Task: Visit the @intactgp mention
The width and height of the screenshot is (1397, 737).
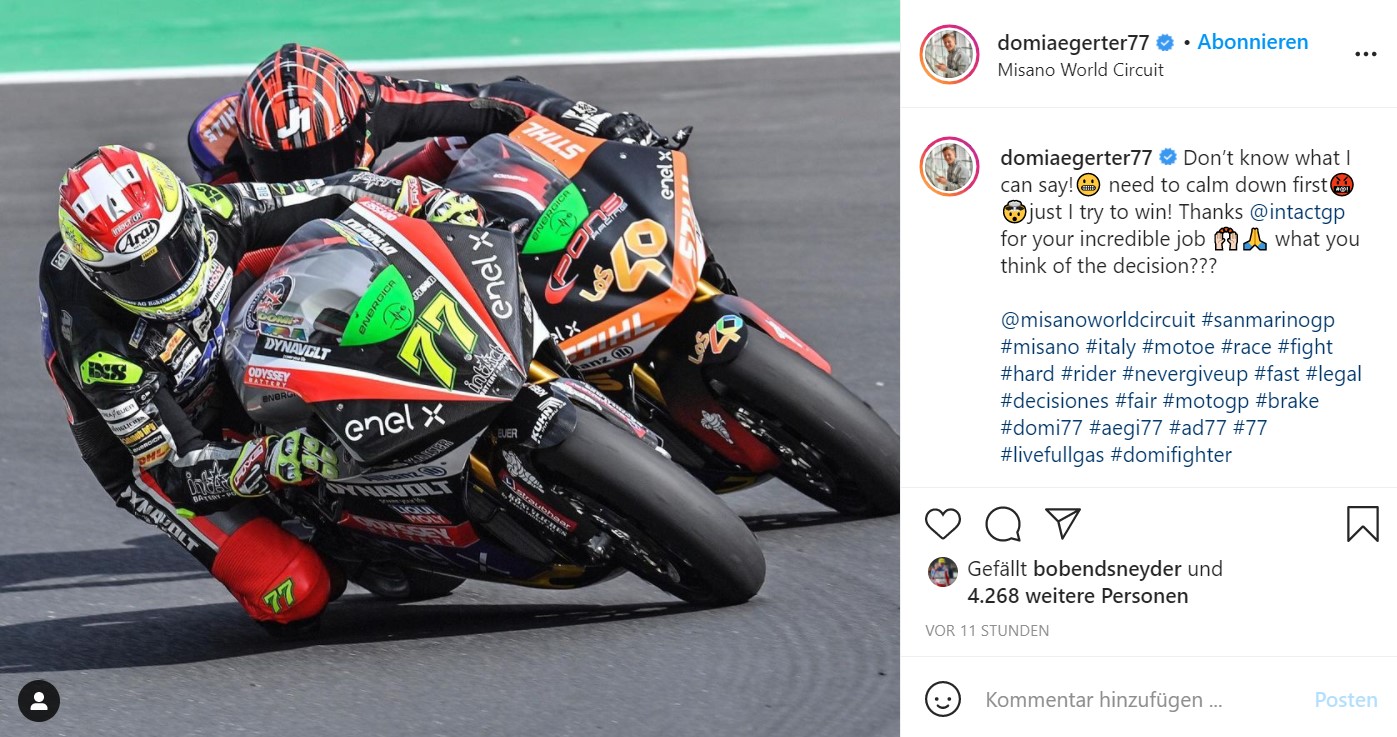Action: 1297,212
